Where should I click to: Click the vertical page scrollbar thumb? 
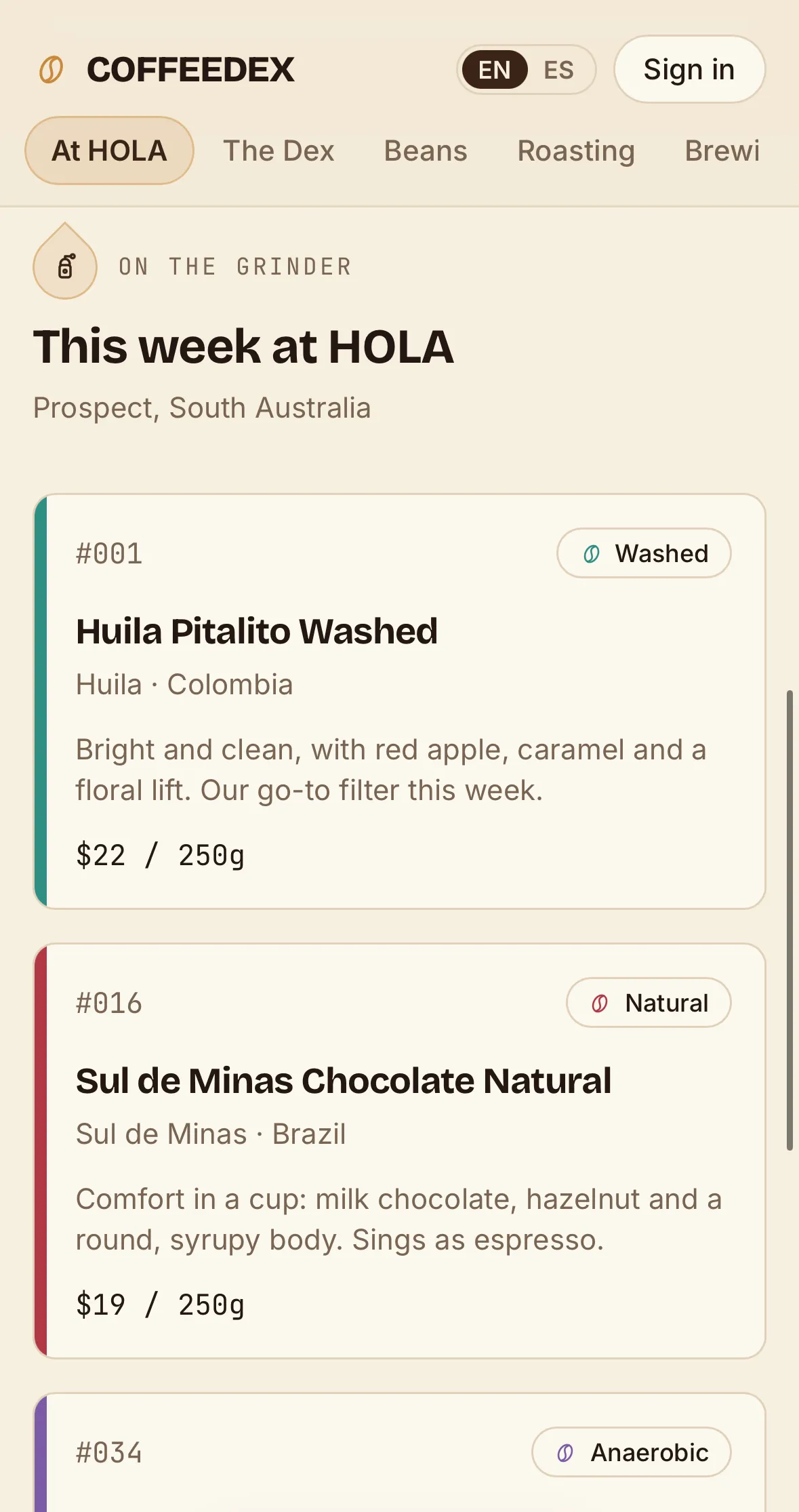(x=790, y=920)
